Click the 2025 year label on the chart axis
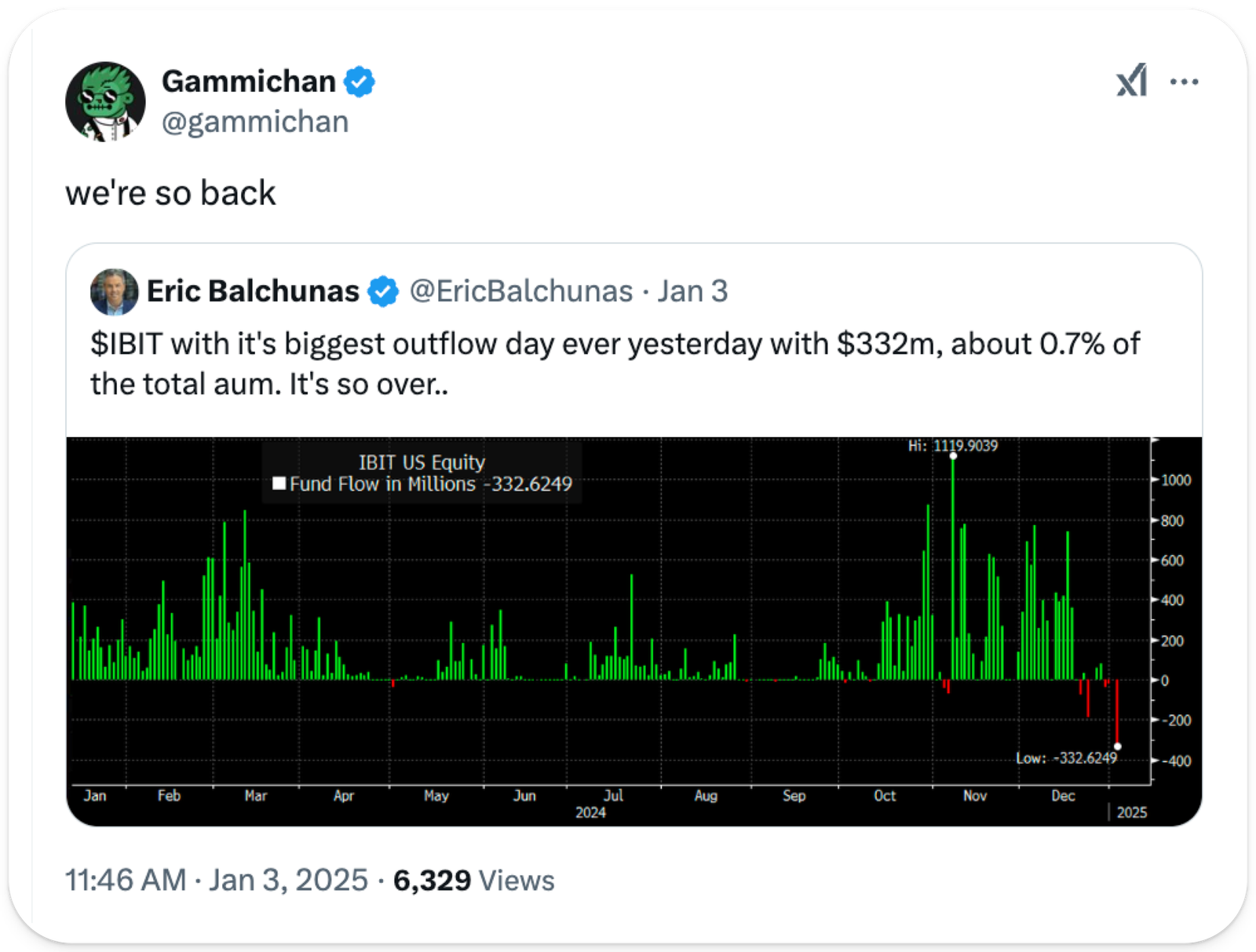This screenshot has width=1256, height=952. [1131, 812]
